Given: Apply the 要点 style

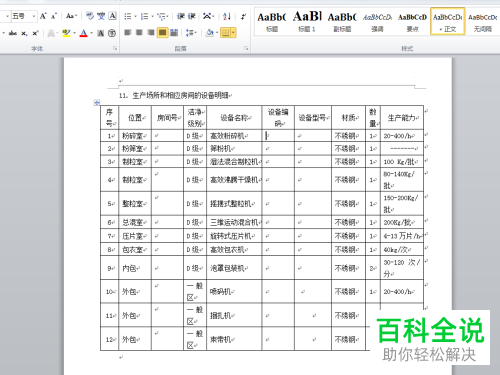Looking at the screenshot, I should [x=412, y=22].
